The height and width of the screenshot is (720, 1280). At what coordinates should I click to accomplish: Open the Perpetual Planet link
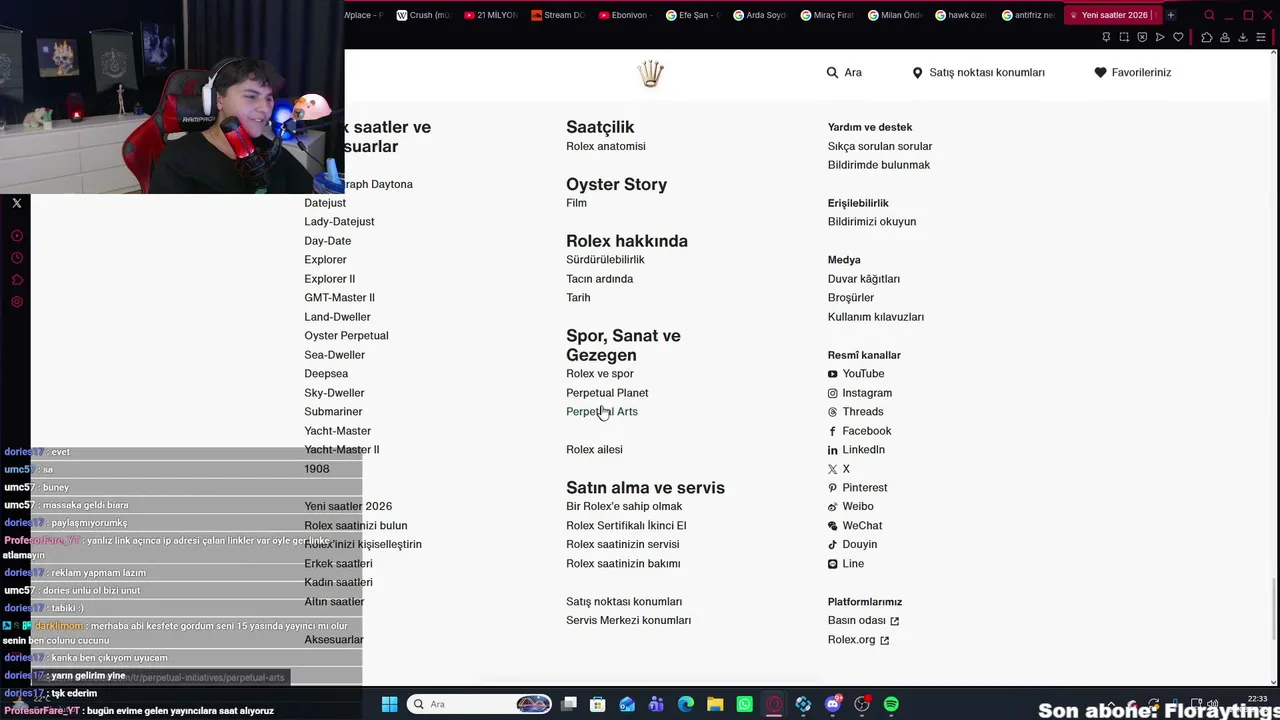(x=607, y=393)
